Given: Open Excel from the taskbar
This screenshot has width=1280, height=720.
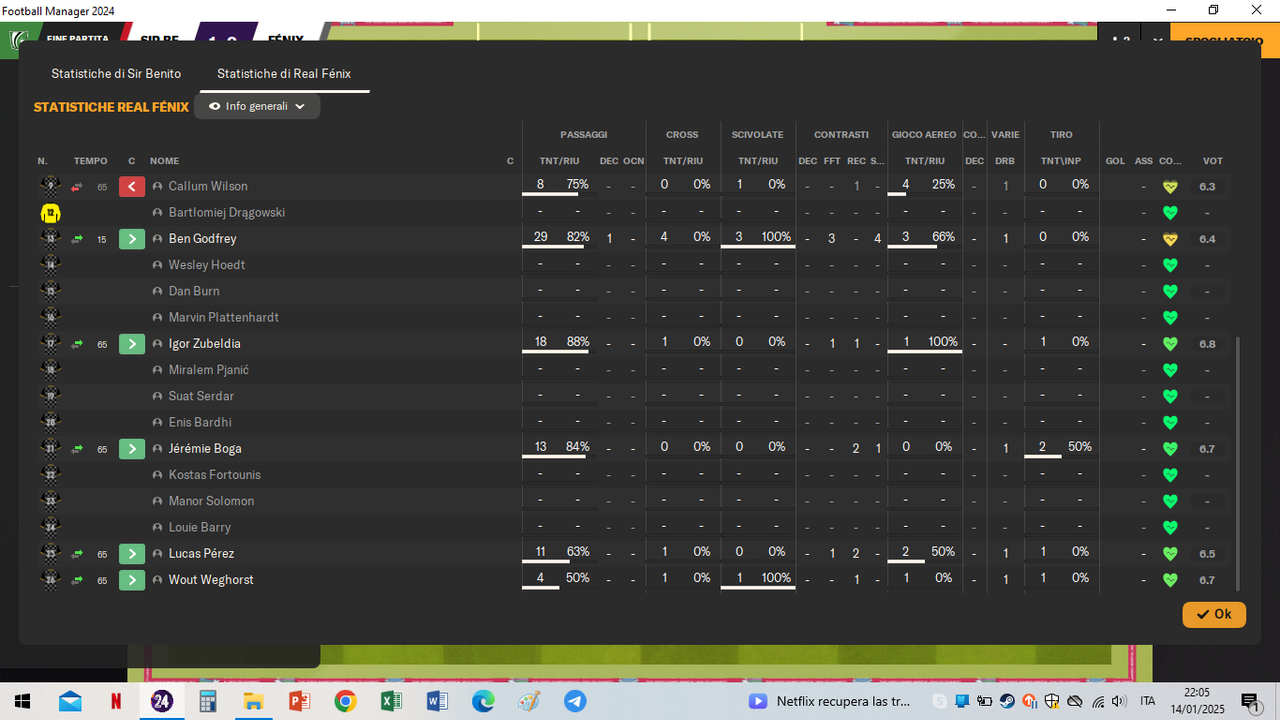Looking at the screenshot, I should click(x=391, y=701).
